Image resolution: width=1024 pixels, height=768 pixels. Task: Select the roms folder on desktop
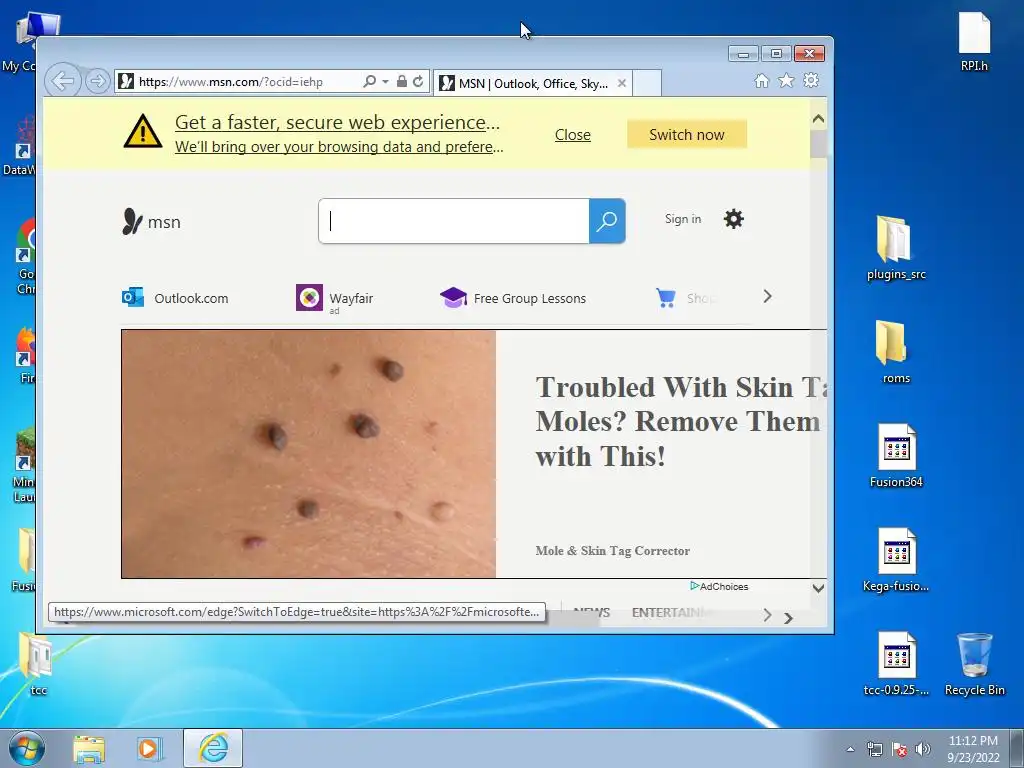click(x=896, y=352)
